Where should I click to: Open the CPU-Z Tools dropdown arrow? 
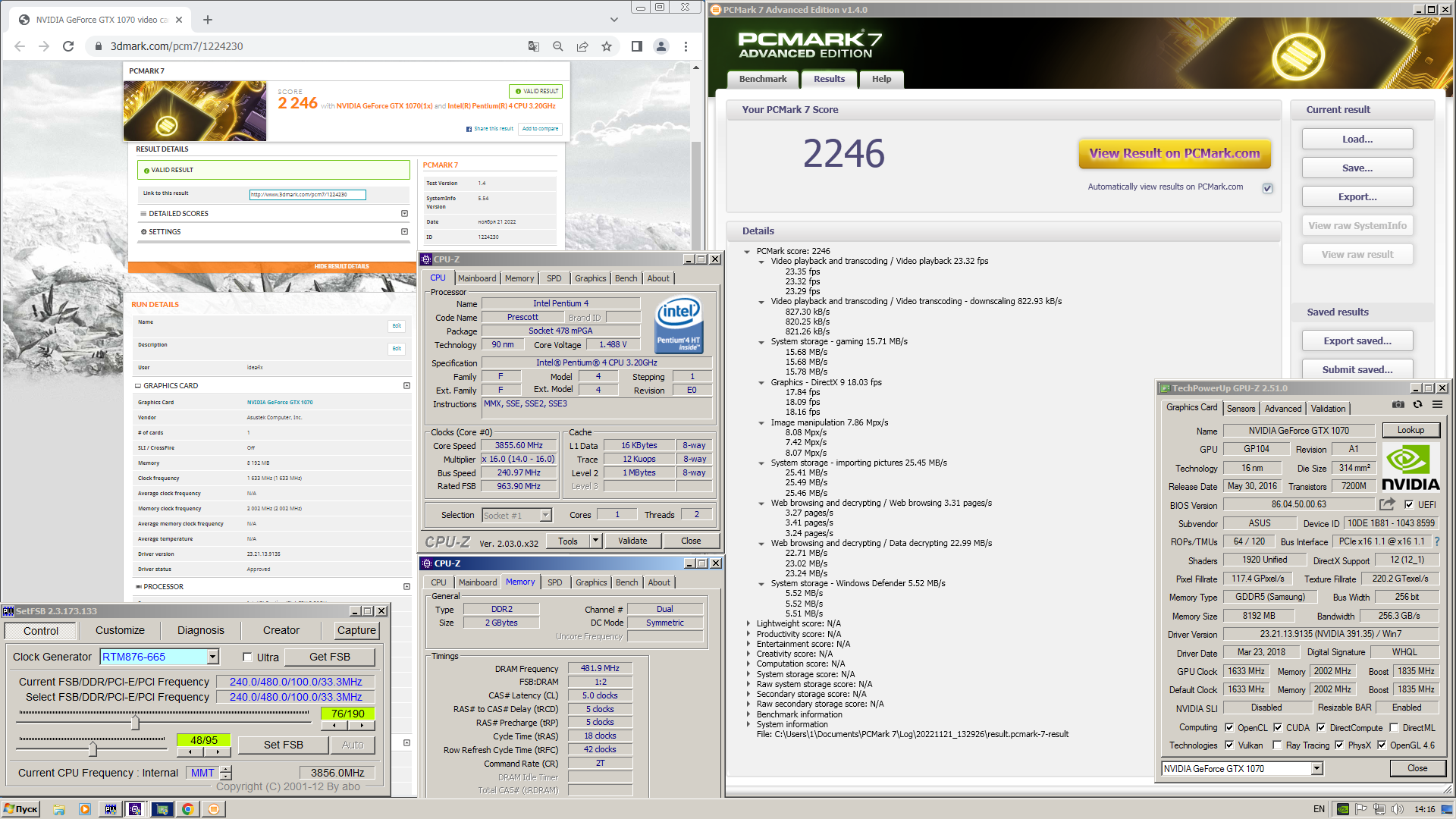tap(596, 541)
